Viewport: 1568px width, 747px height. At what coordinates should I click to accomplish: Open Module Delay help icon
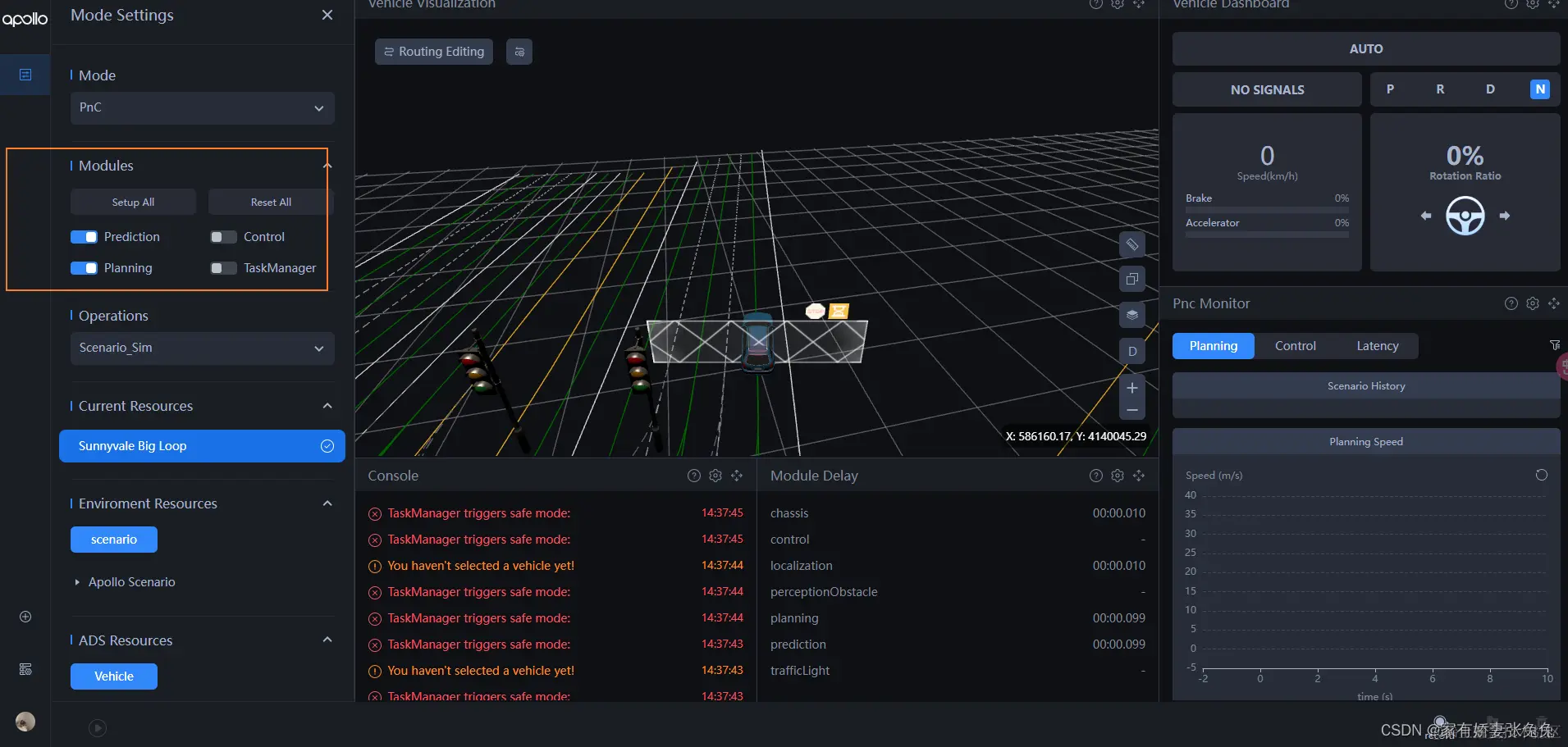tap(1096, 476)
